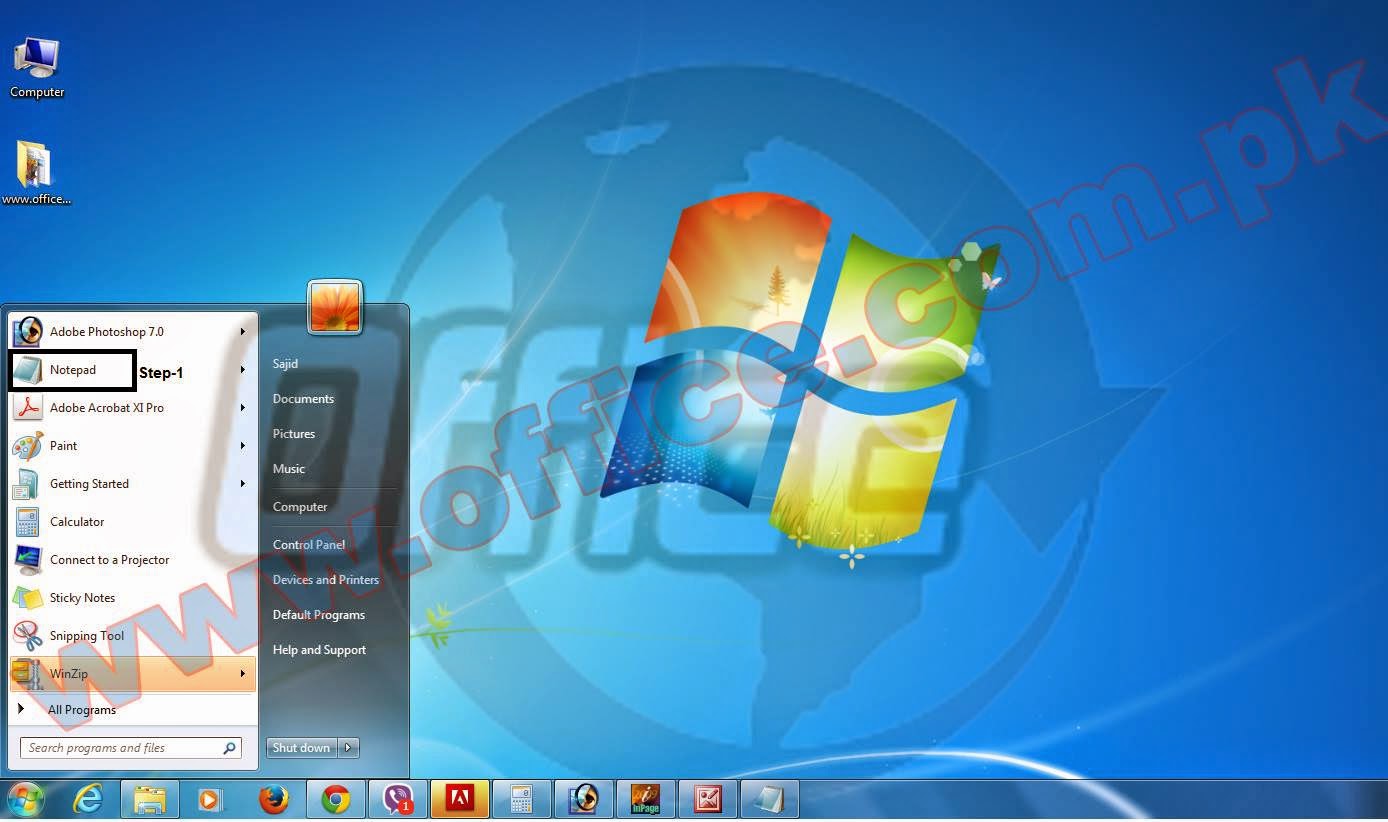The height and width of the screenshot is (822, 1388).
Task: Launch Adobe Acrobat XI Pro
Action: [x=133, y=408]
